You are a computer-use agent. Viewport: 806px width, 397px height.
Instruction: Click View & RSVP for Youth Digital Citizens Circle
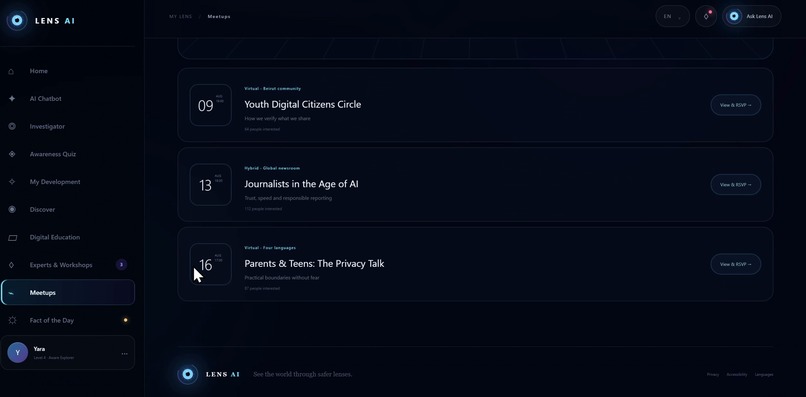pos(736,105)
